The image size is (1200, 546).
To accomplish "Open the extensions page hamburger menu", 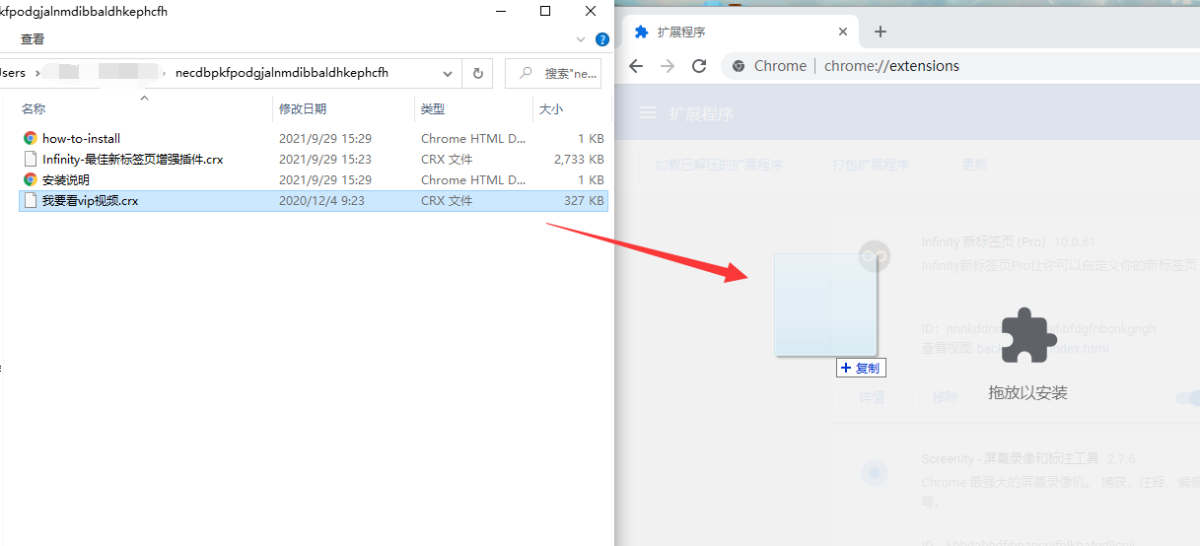I will [x=648, y=113].
